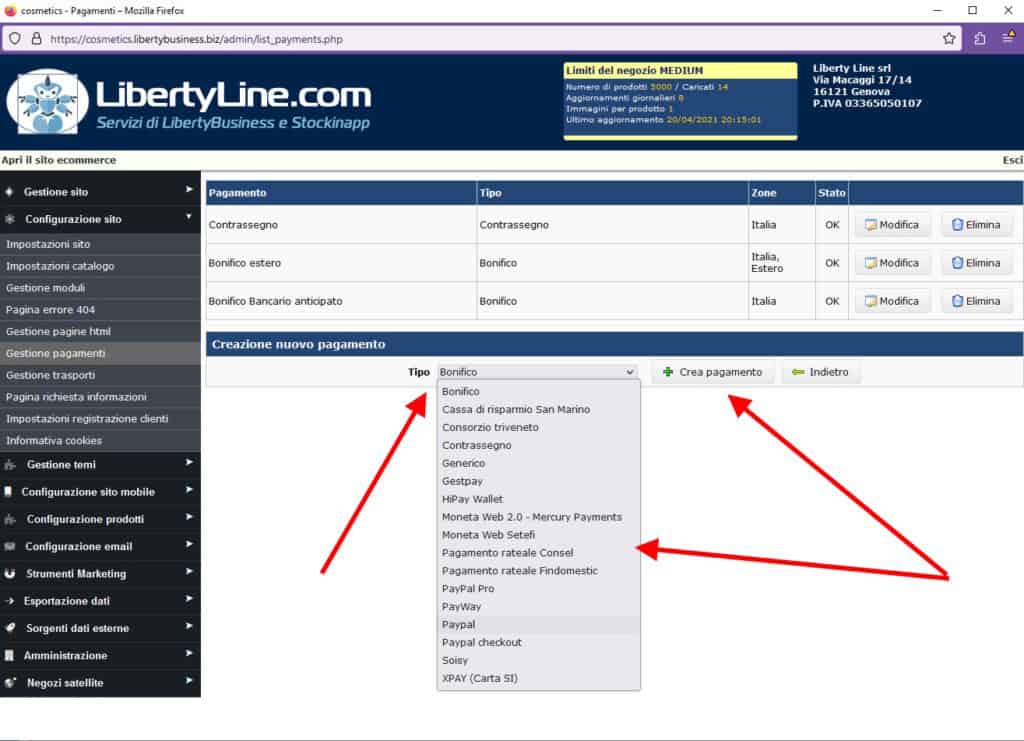Select Moneta Web Setefi option
Viewport: 1024px width, 741px height.
tap(538, 535)
